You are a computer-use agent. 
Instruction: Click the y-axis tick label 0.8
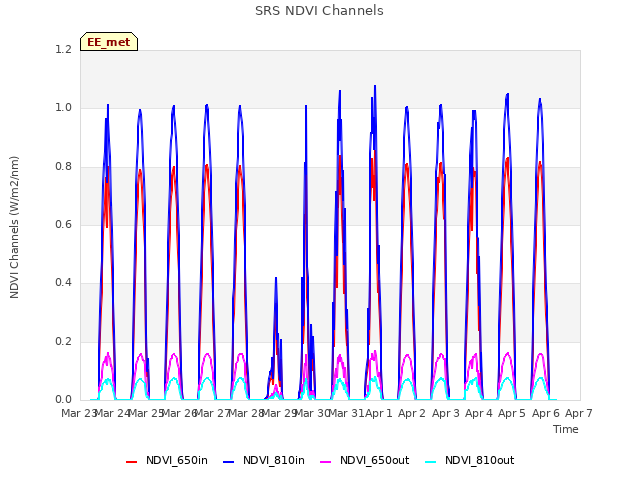click(x=63, y=167)
